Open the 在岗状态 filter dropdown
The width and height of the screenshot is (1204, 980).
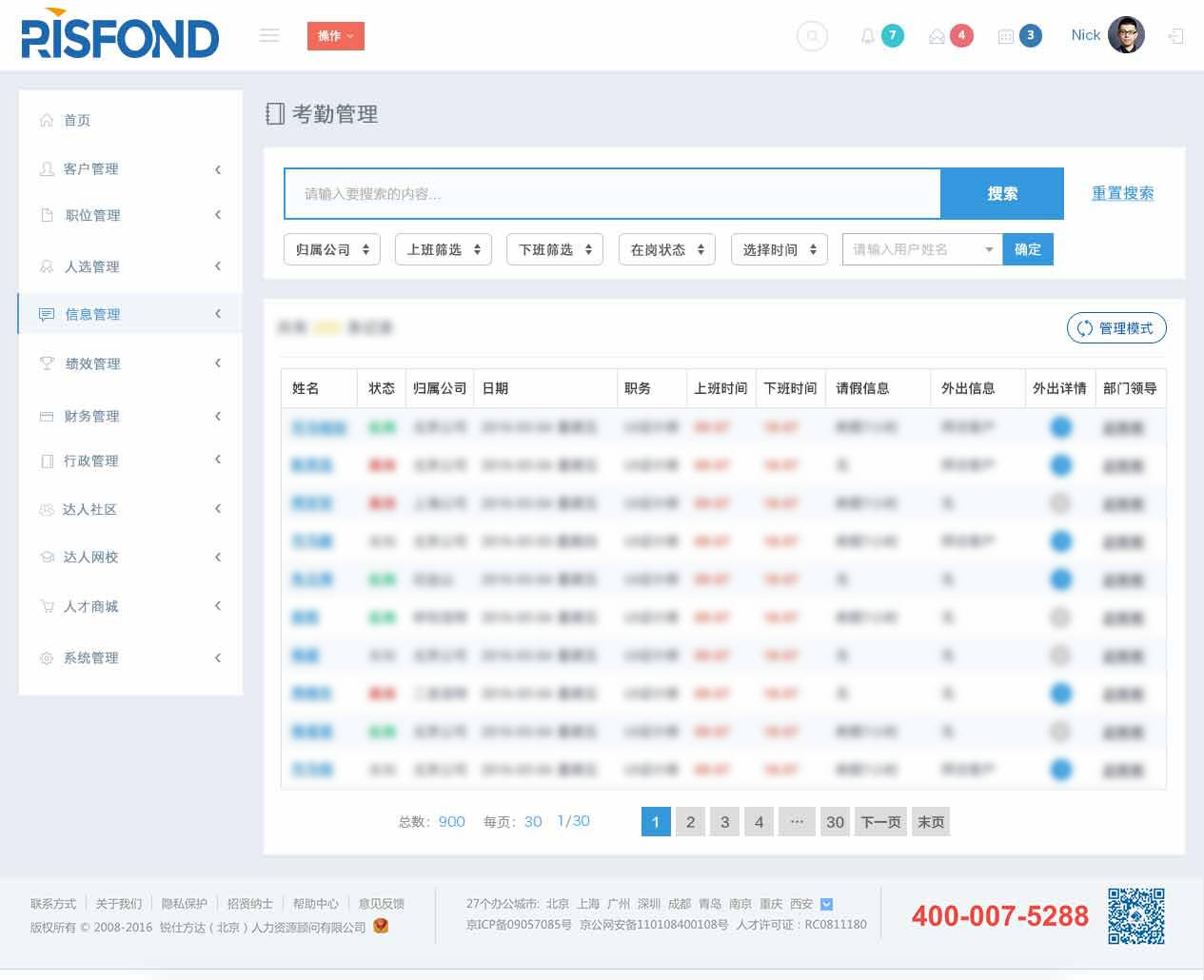[x=666, y=249]
